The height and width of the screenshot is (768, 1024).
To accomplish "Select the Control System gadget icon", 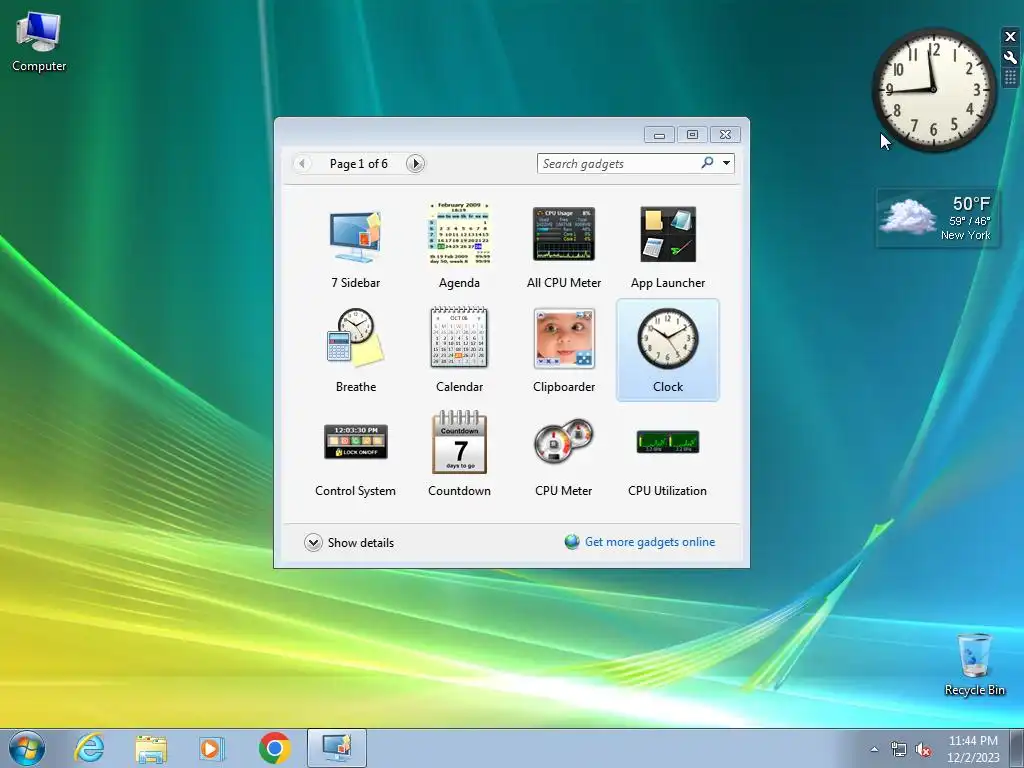I will 355,441.
